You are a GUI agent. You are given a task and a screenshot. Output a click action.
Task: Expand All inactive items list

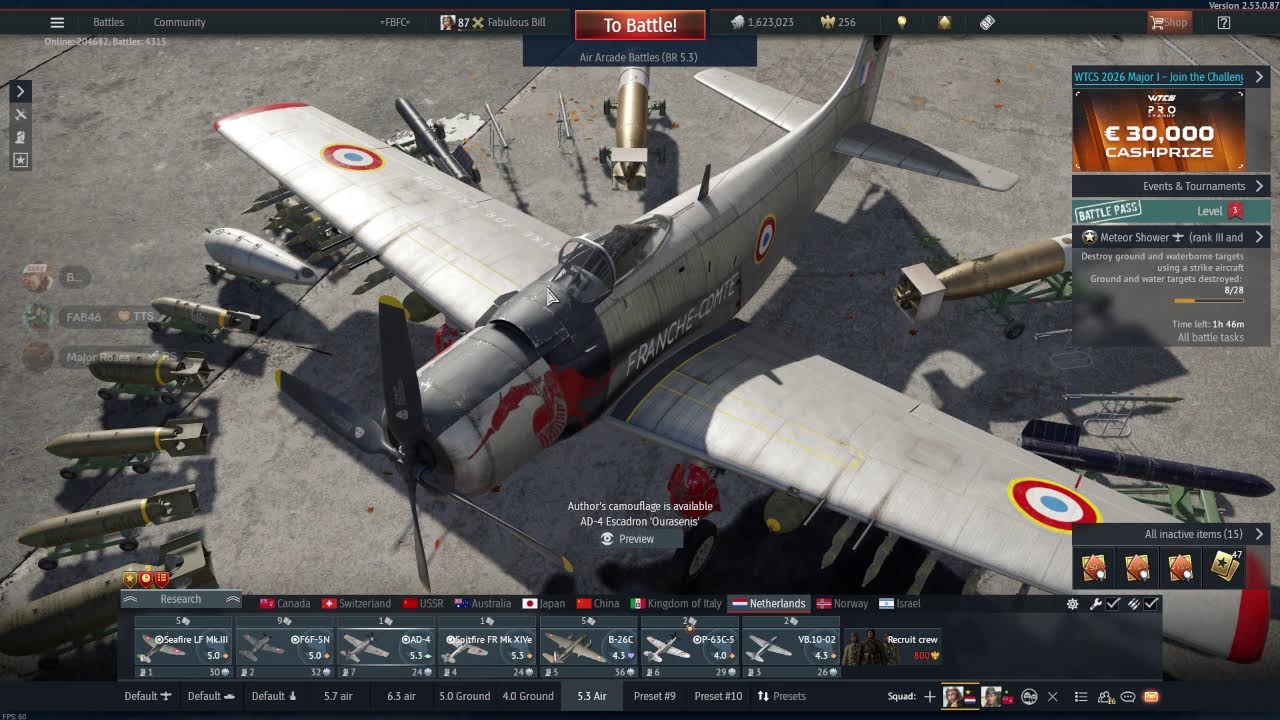click(x=1259, y=534)
